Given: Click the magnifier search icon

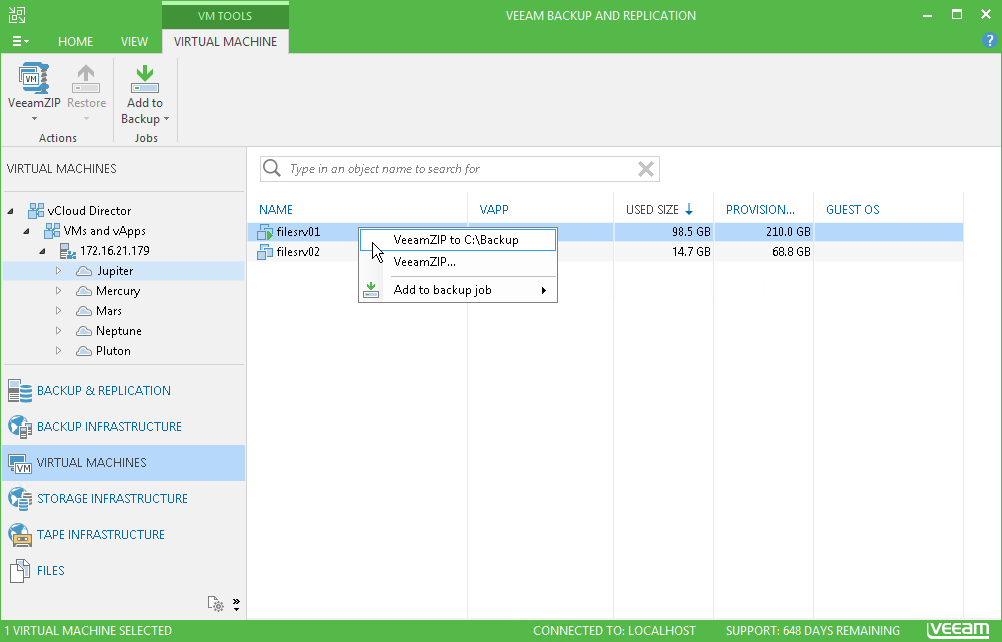Looking at the screenshot, I should [272, 169].
